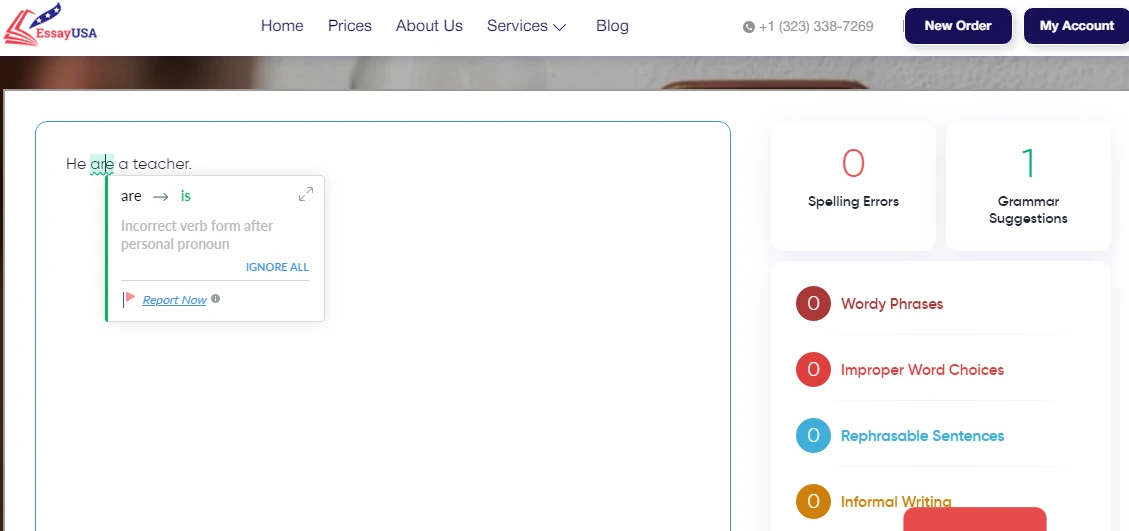Image resolution: width=1129 pixels, height=531 pixels.
Task: Click the Informal Writing count circle
Action: click(813, 502)
